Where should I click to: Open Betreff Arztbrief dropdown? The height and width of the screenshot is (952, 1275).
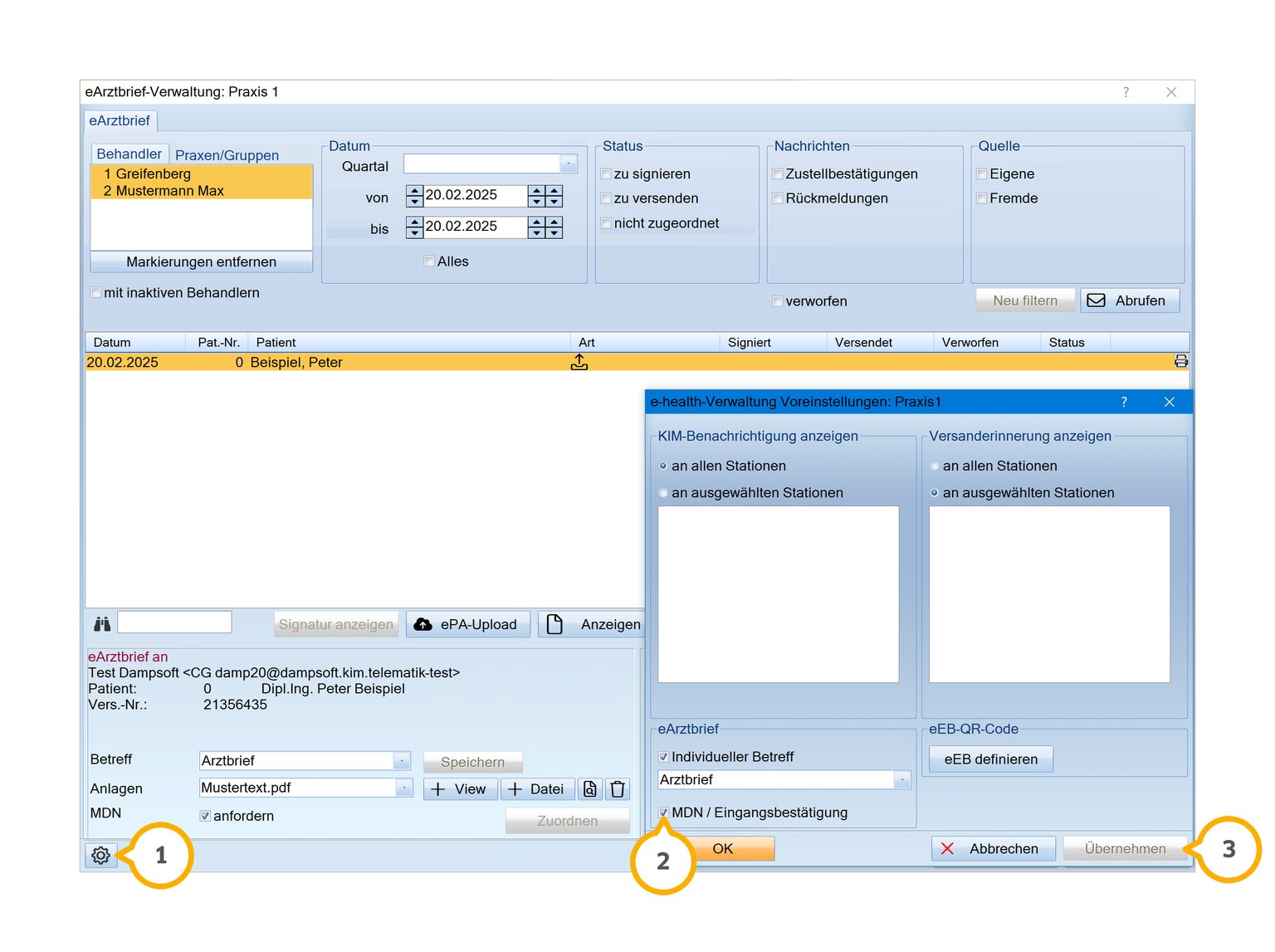tap(402, 760)
